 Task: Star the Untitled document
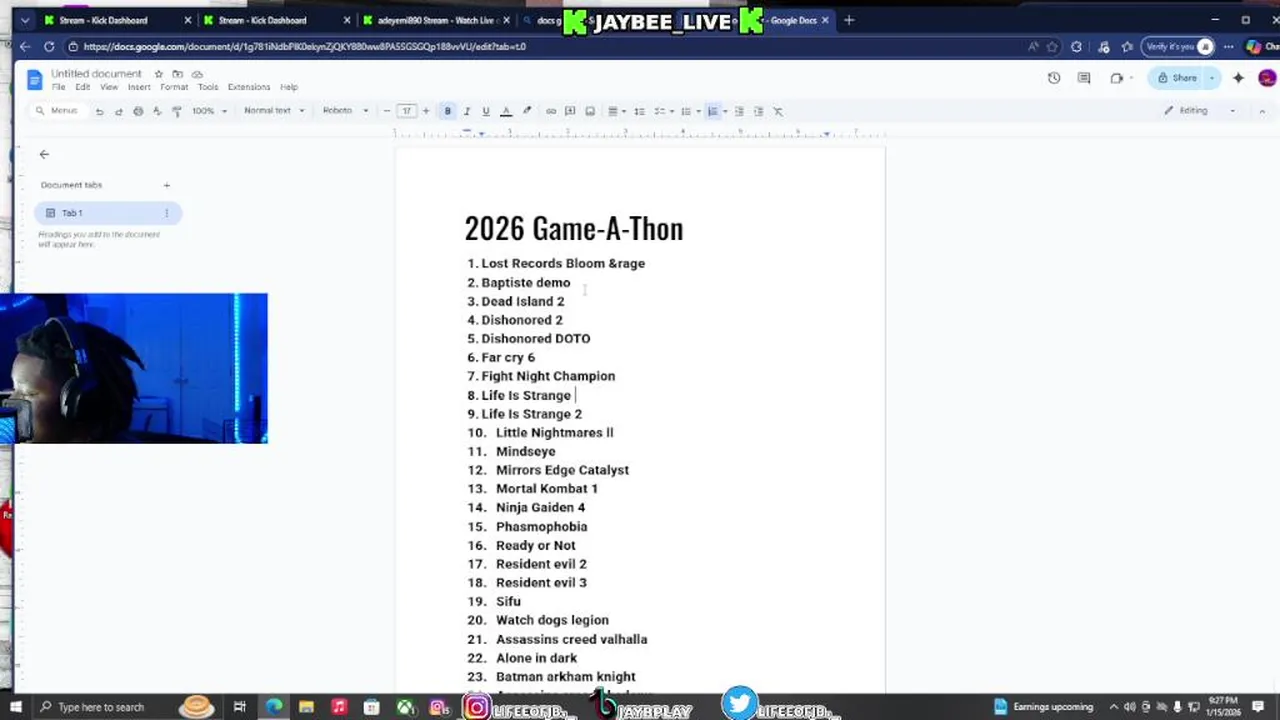pyautogui.click(x=158, y=74)
